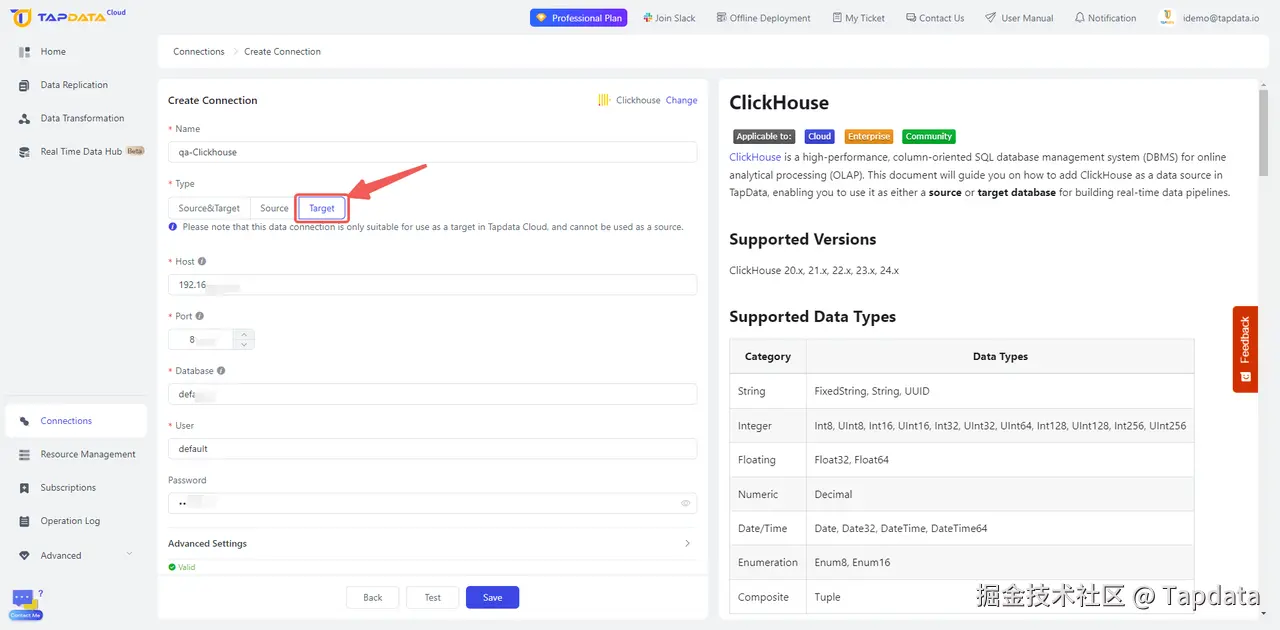The height and width of the screenshot is (630, 1280).
Task: Open My Ticket page
Action: tap(858, 18)
